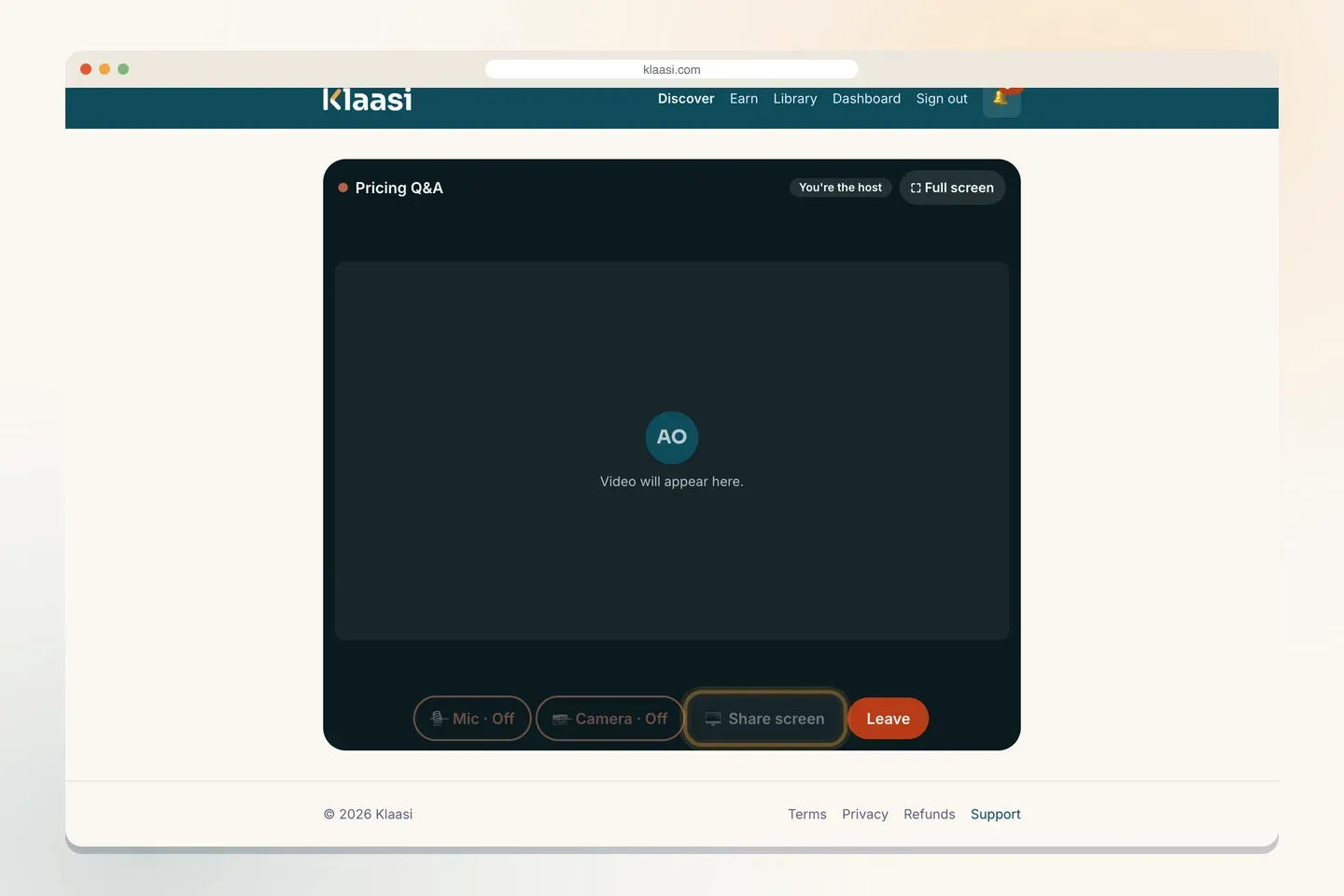
Task: Click the "Video will appear here." text
Action: point(672,482)
